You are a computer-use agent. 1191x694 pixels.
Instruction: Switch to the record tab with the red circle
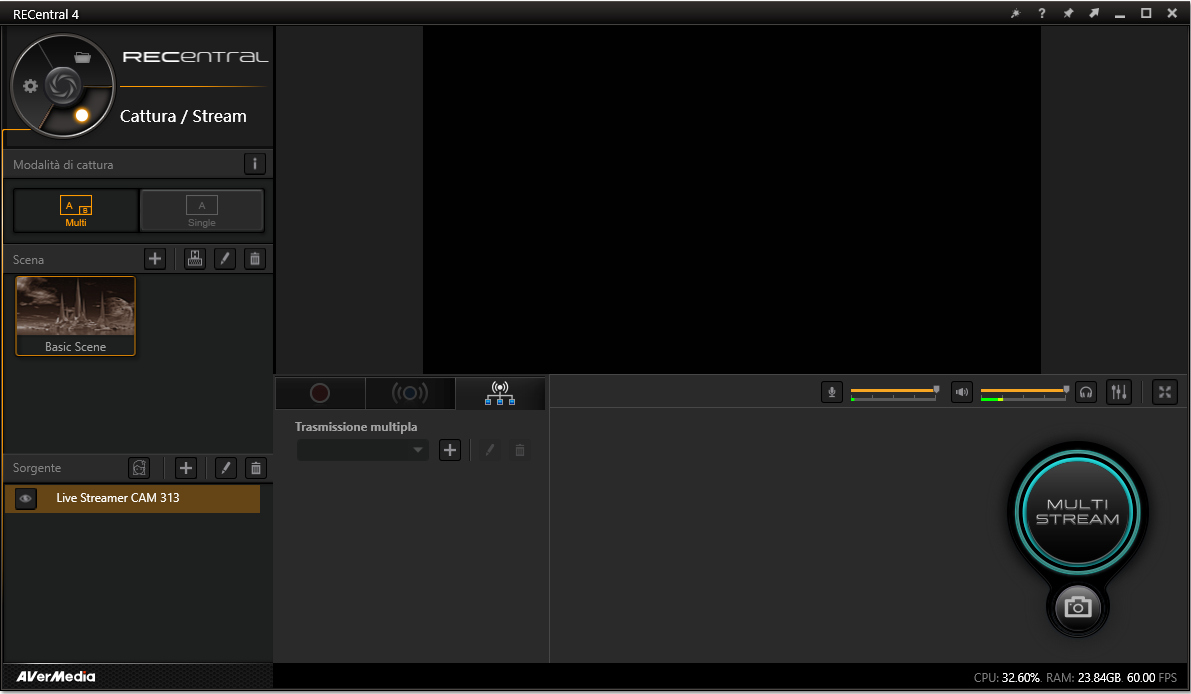pos(320,393)
